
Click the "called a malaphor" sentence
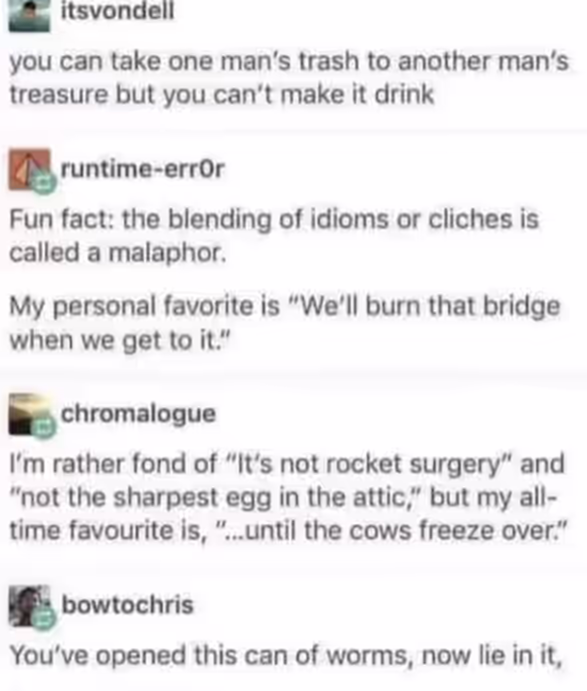coord(118,253)
